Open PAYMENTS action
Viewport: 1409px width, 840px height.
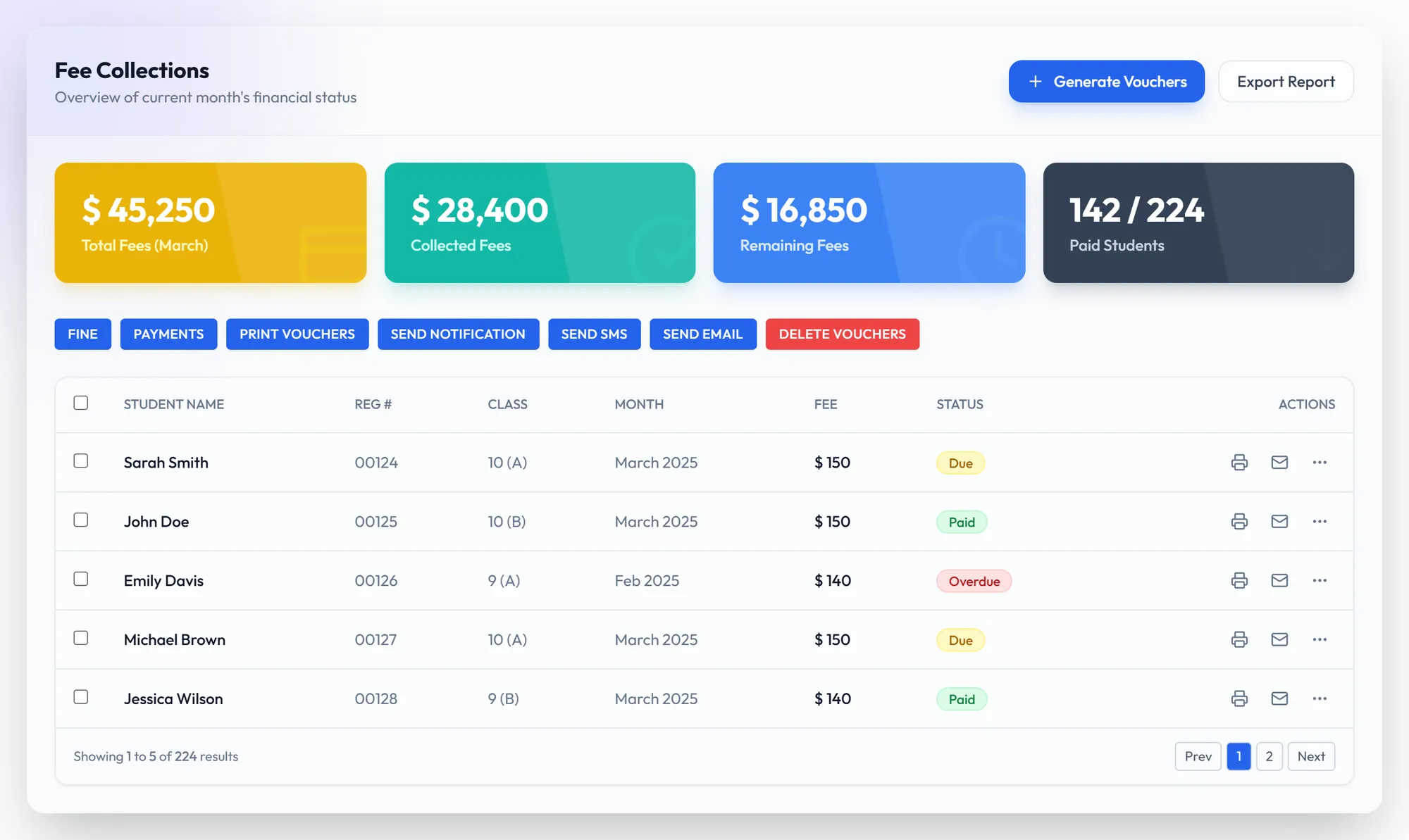[168, 334]
